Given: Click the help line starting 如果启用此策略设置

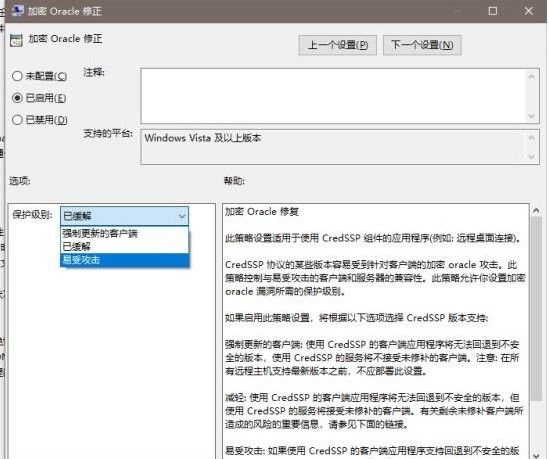Looking at the screenshot, I should coord(356,318).
